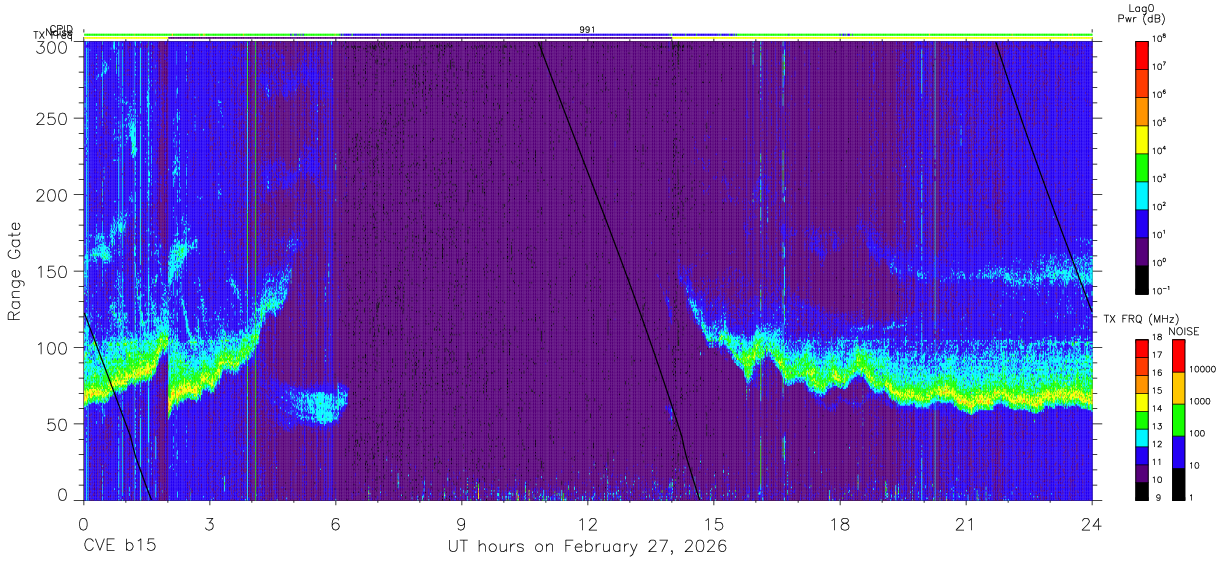Click the '200' range gate tick label

[53, 195]
